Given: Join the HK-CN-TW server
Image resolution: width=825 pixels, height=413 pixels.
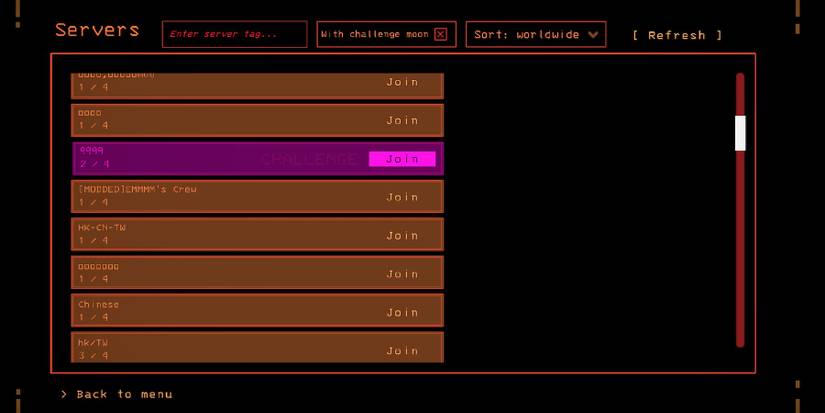Looking at the screenshot, I should click(402, 236).
